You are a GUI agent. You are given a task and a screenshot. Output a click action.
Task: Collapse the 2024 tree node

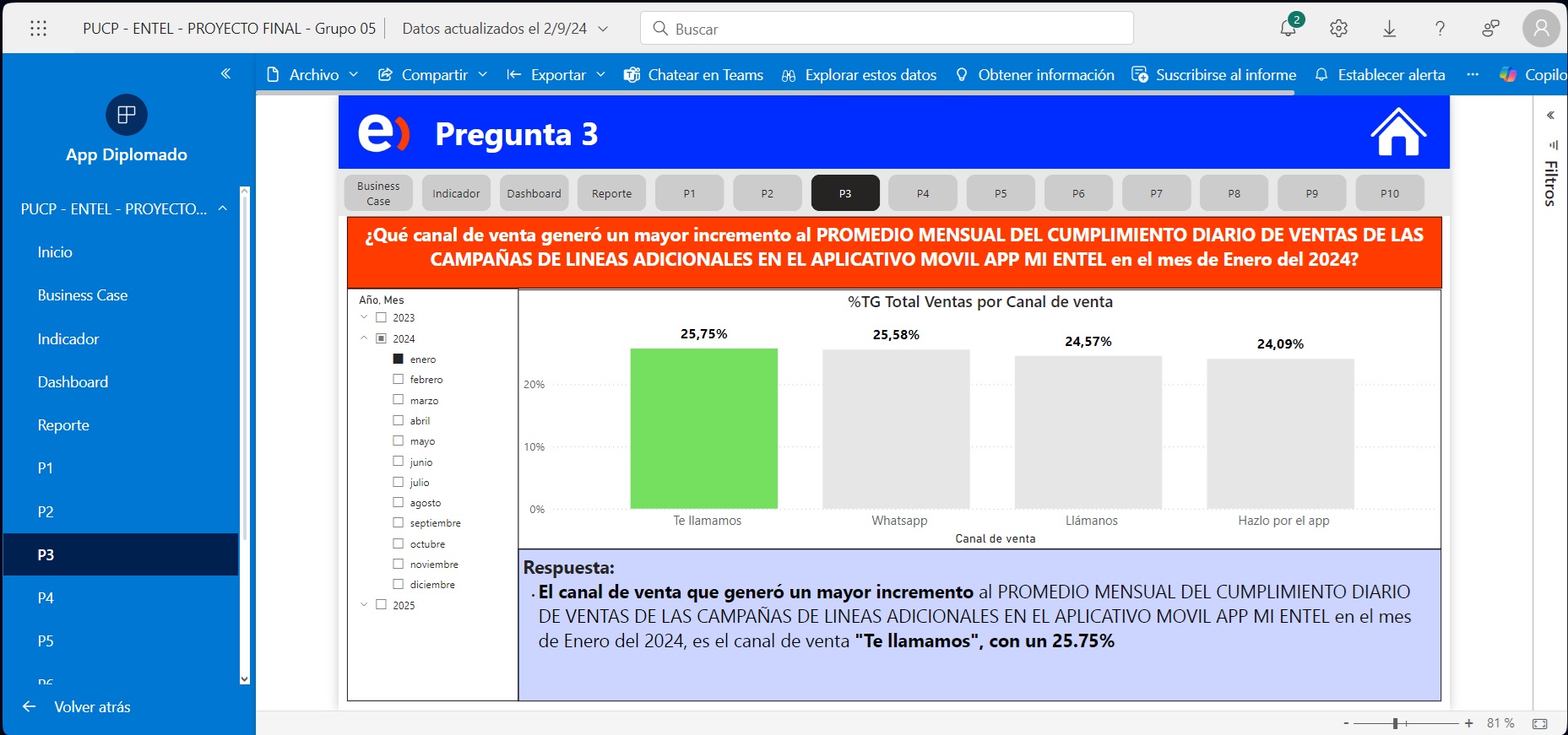pyautogui.click(x=364, y=338)
